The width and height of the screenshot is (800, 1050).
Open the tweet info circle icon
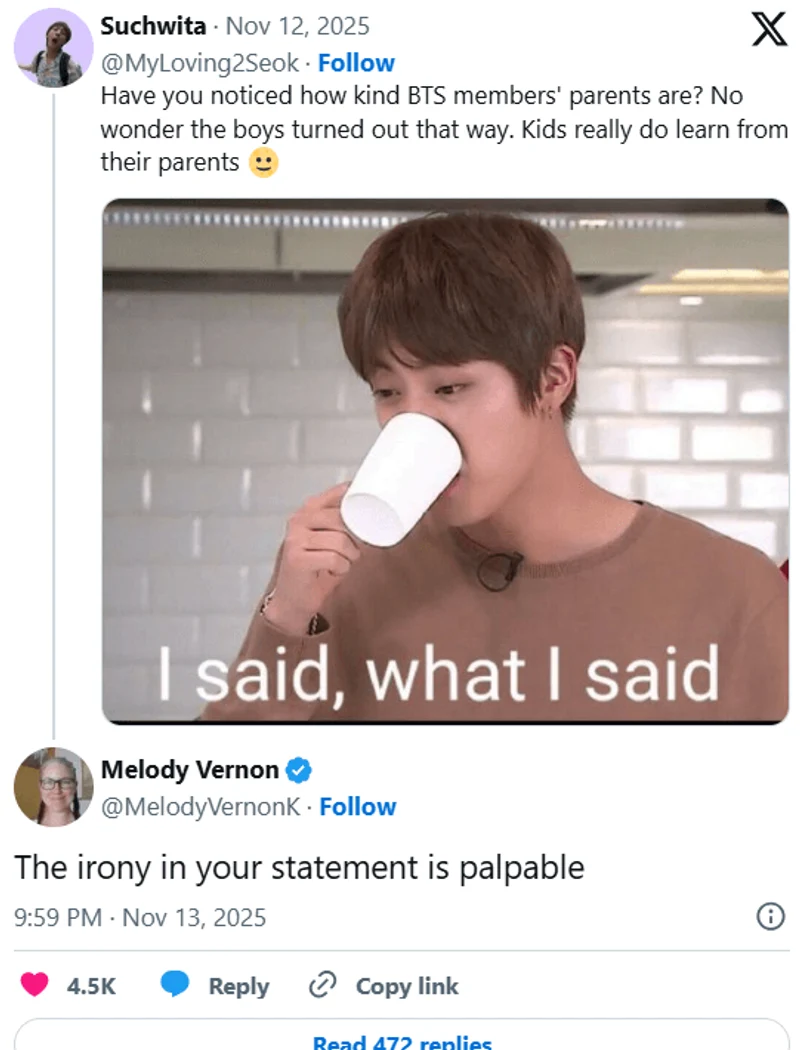769,917
